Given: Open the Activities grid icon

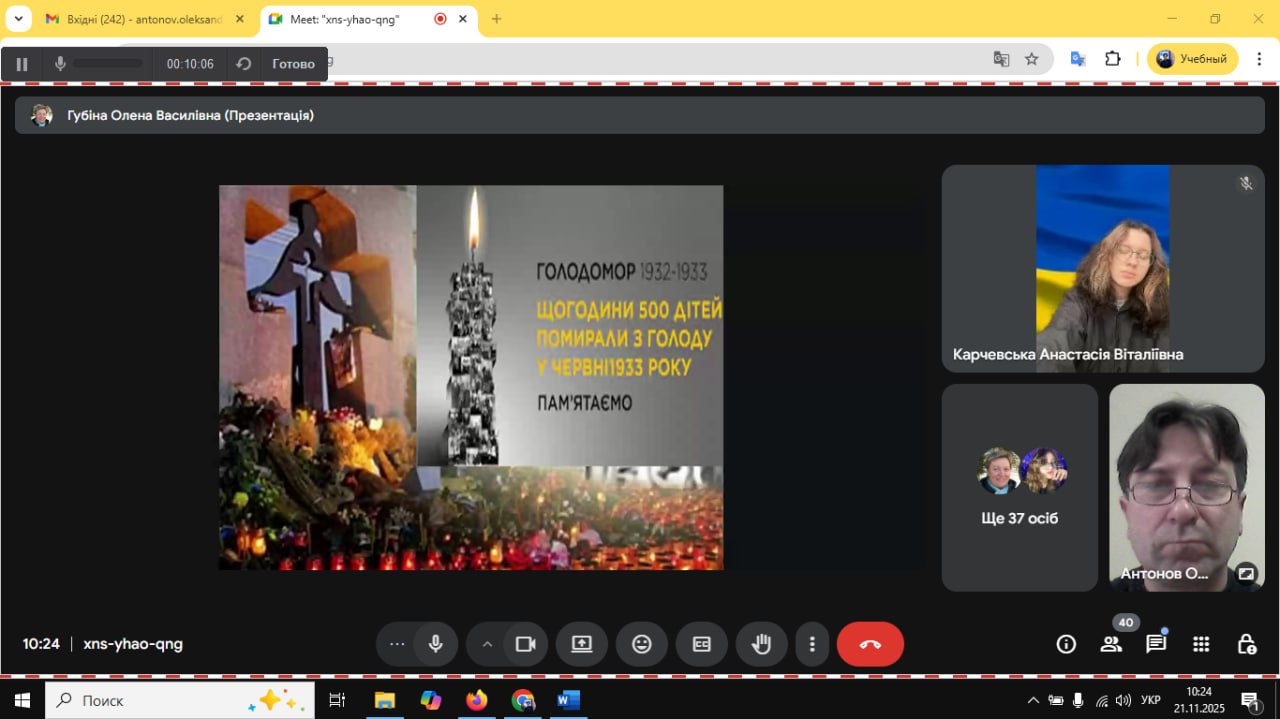Looking at the screenshot, I should point(1201,644).
